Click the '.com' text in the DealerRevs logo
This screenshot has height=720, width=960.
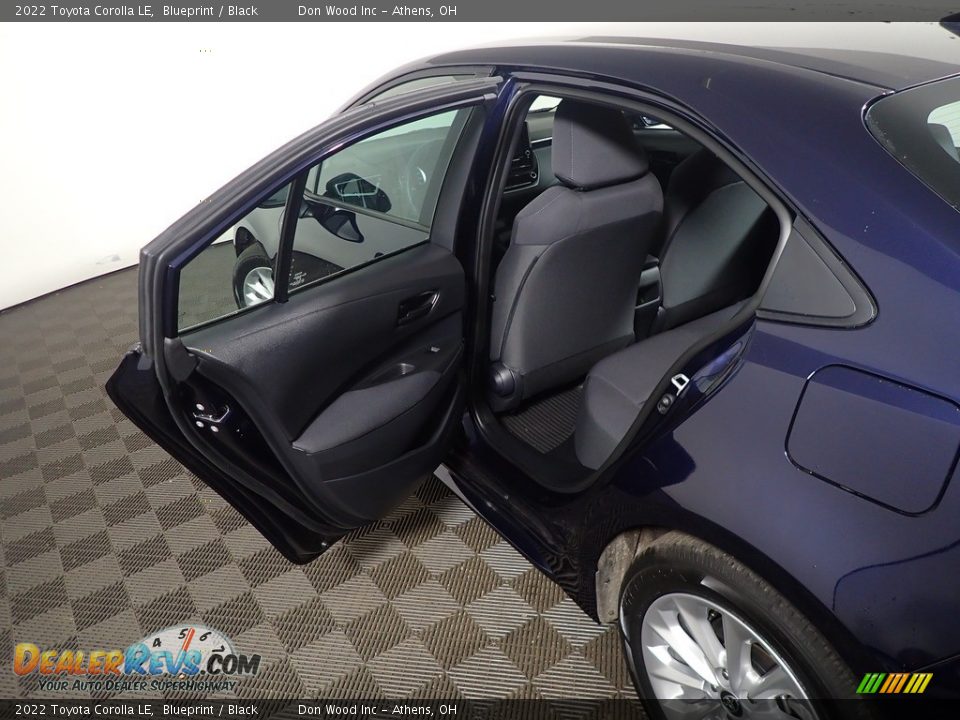coord(231,662)
